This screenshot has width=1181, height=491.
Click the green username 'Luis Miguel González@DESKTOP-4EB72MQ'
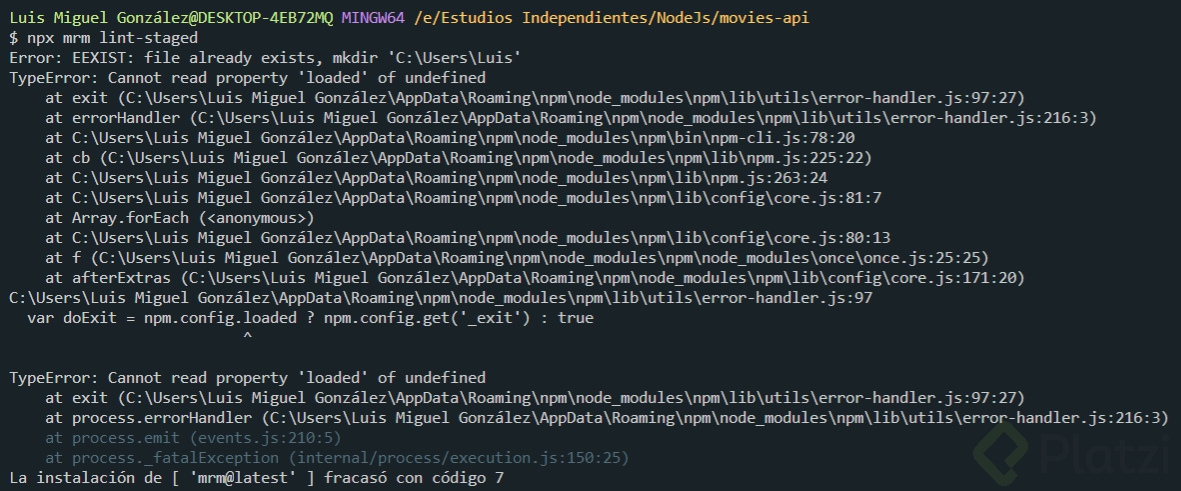click(x=171, y=17)
